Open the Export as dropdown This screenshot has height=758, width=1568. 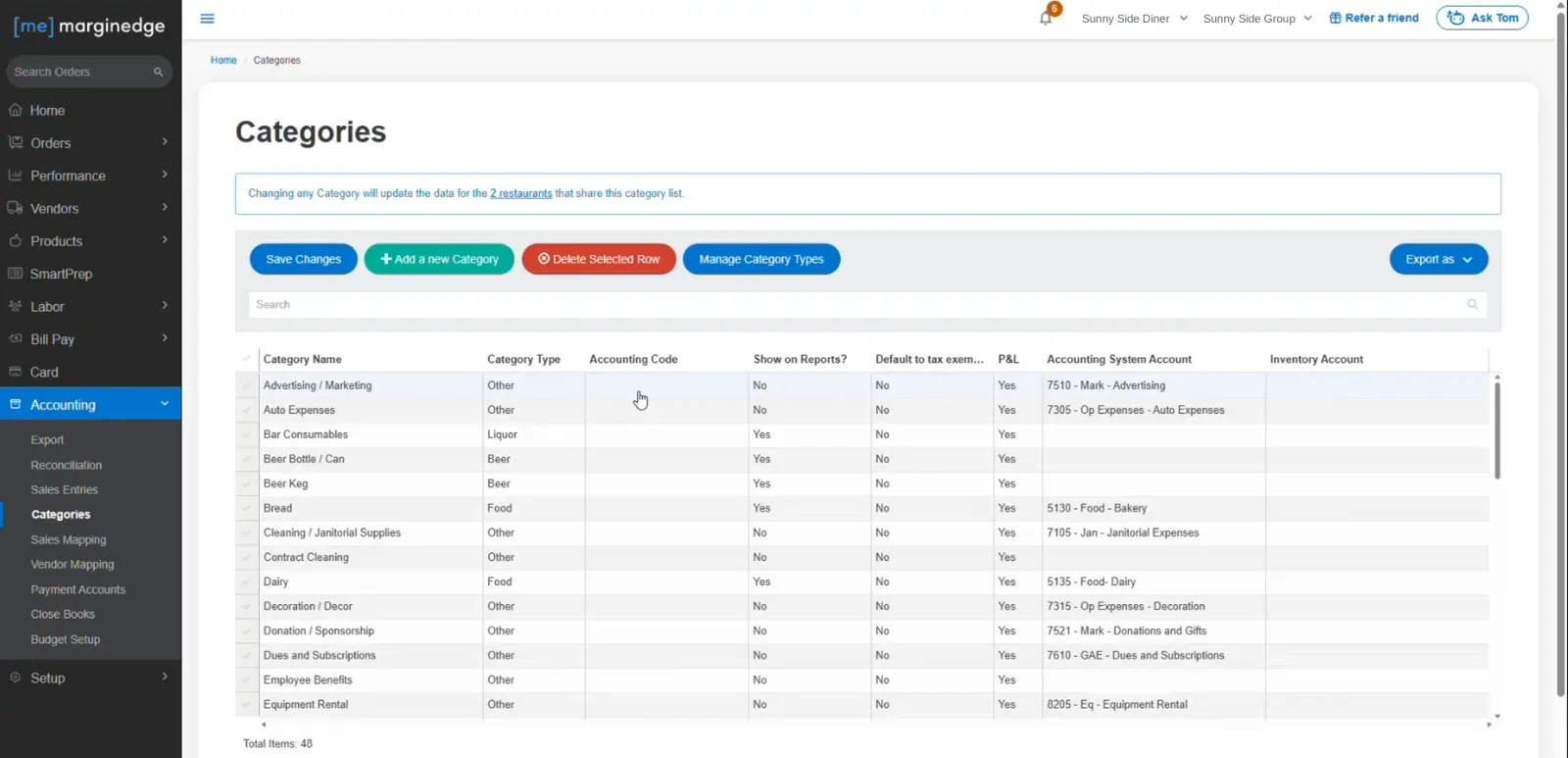(1439, 259)
